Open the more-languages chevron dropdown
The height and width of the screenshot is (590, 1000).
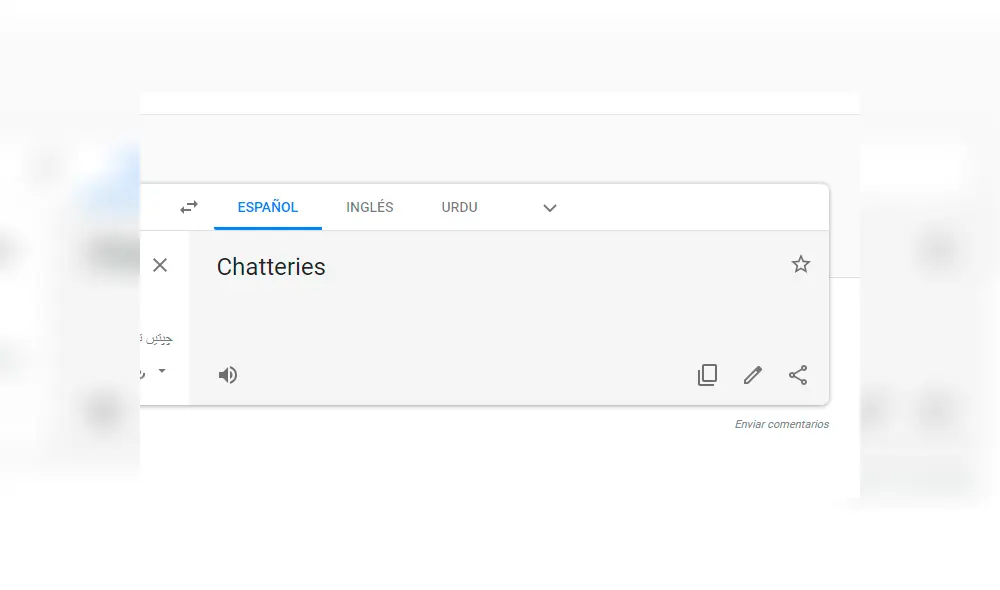549,208
